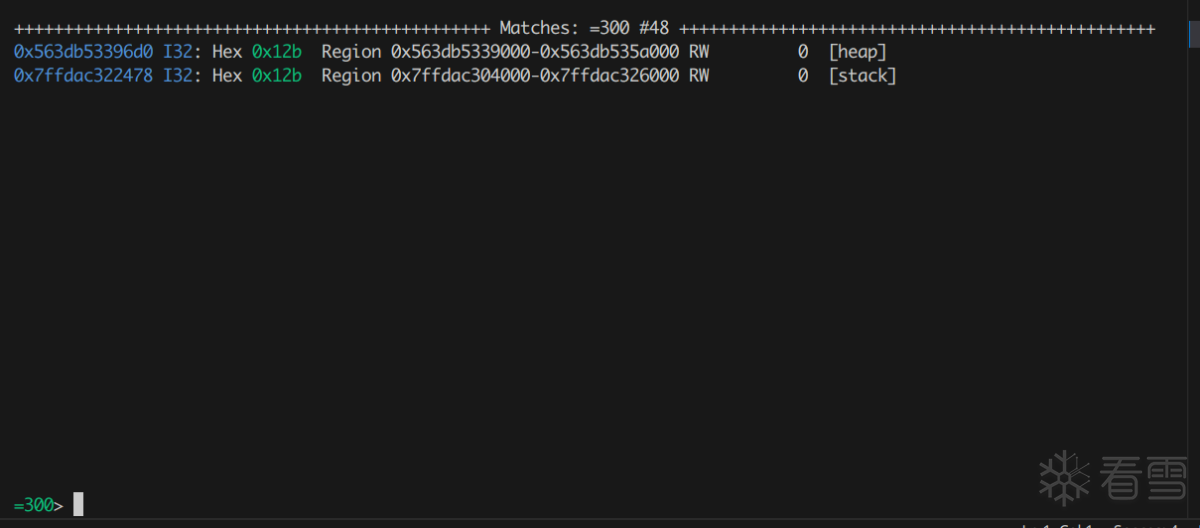Click the 0x12b value in stack row

(276, 76)
